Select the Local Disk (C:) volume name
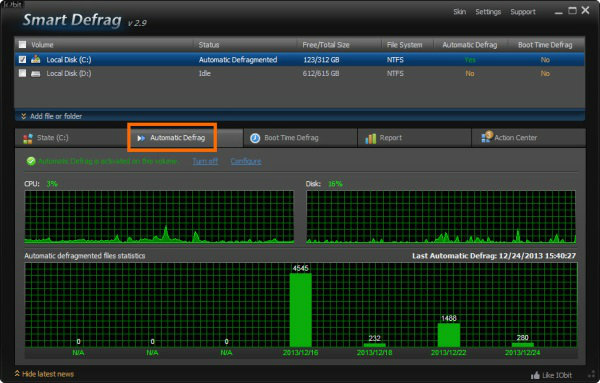The width and height of the screenshot is (600, 383). point(69,60)
